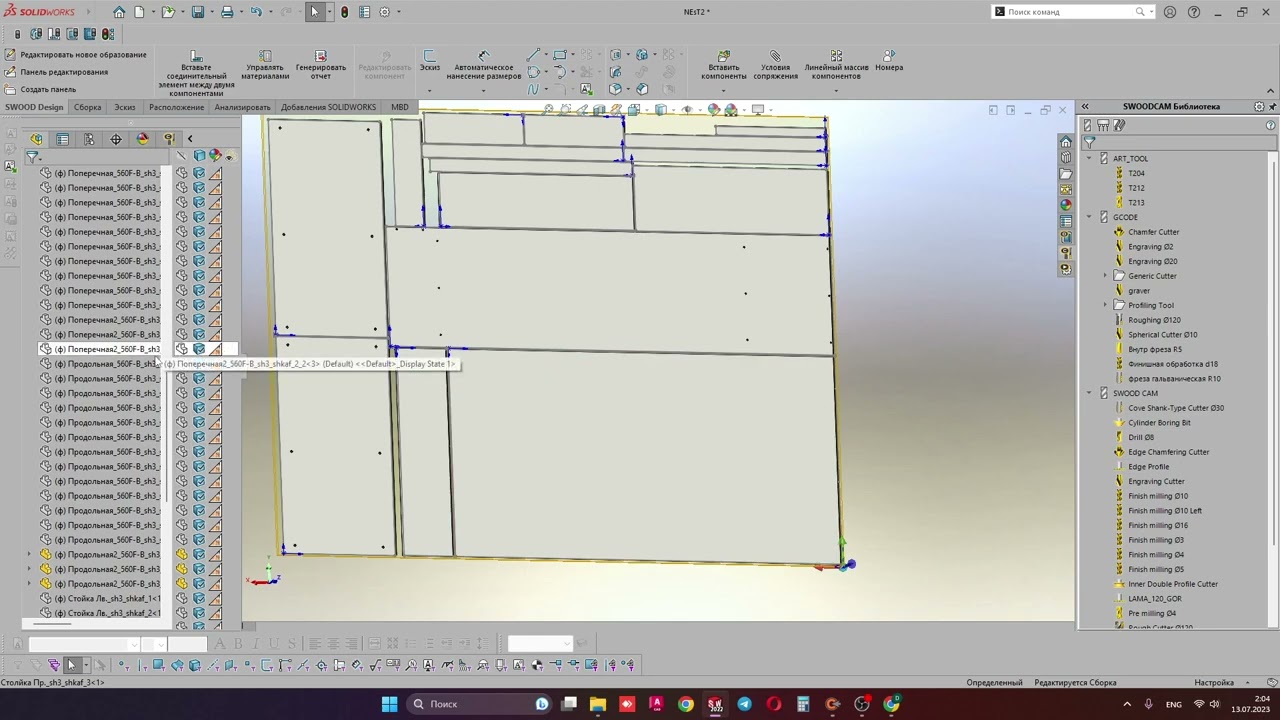1280x720 pixels.
Task: Click the Эскиз sketch tool in ribbon
Action: [x=429, y=61]
